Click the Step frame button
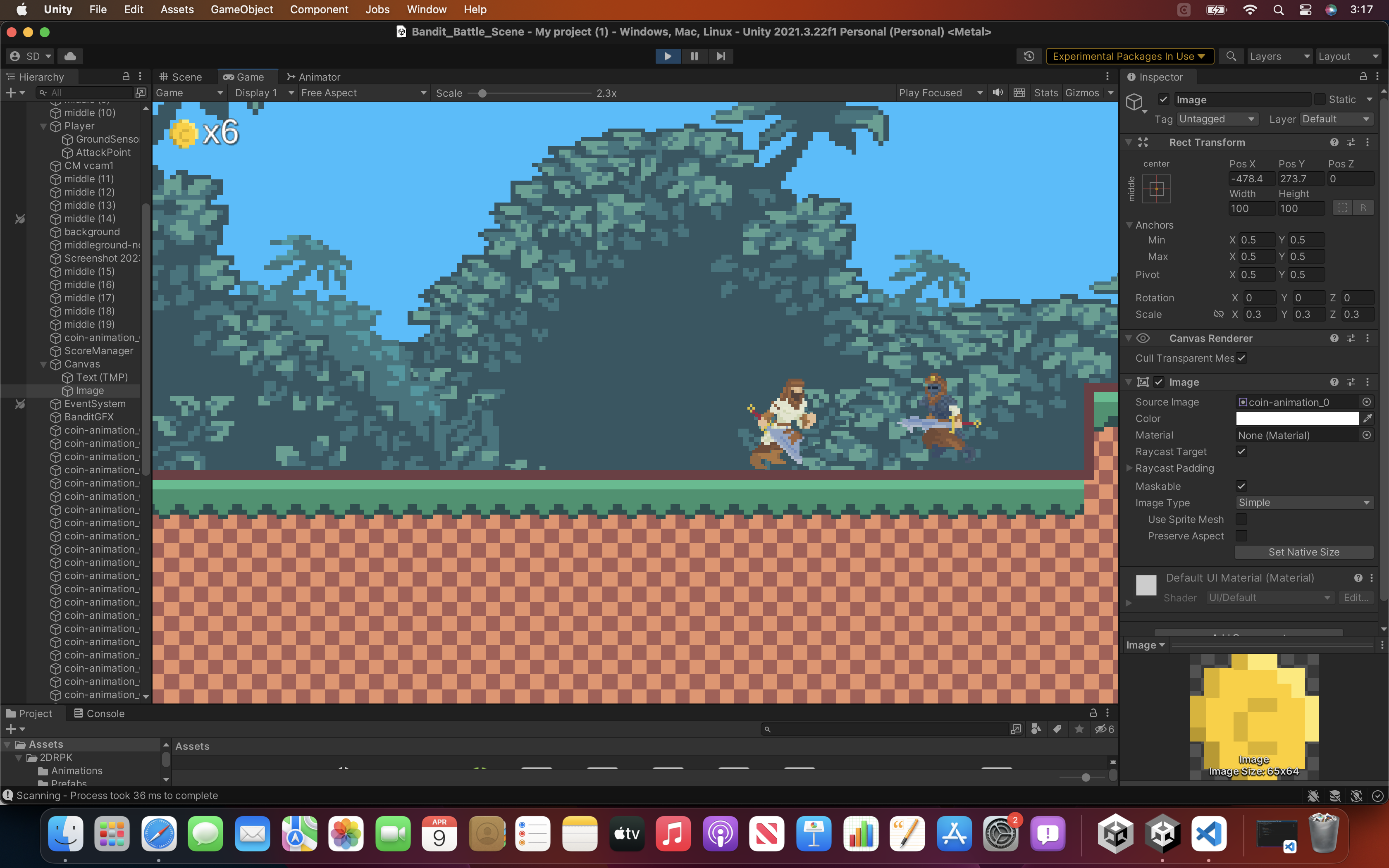Image resolution: width=1389 pixels, height=868 pixels. [x=720, y=56]
